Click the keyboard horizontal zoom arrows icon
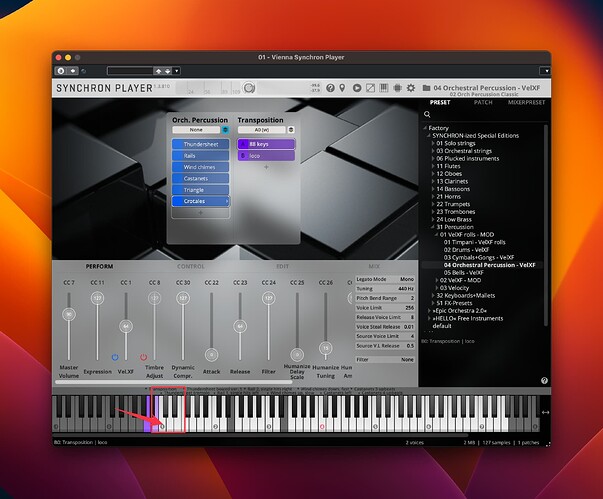The image size is (603, 499). pyautogui.click(x=545, y=412)
